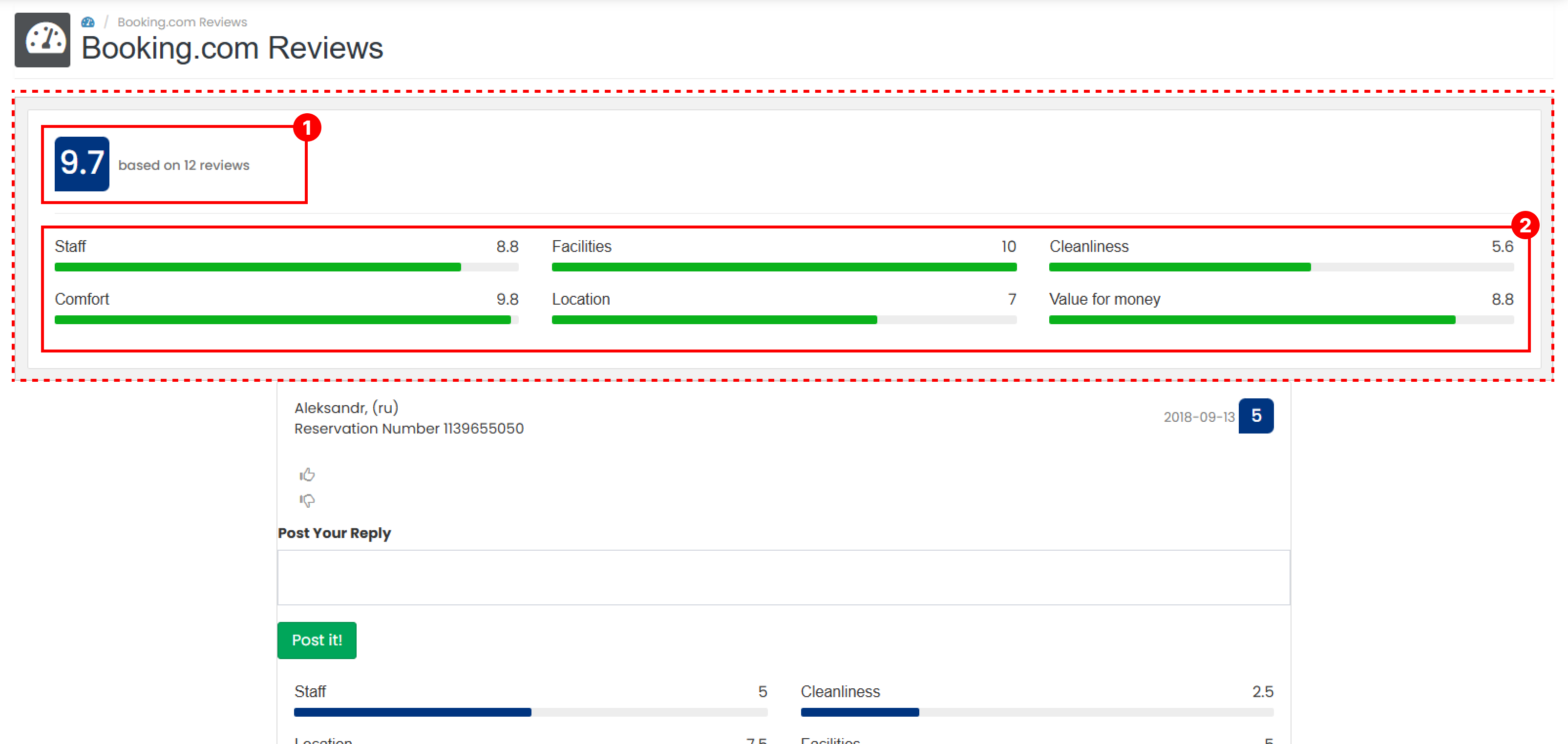Click the Location 7 rating bar
This screenshot has height=744, width=1568.
click(714, 320)
